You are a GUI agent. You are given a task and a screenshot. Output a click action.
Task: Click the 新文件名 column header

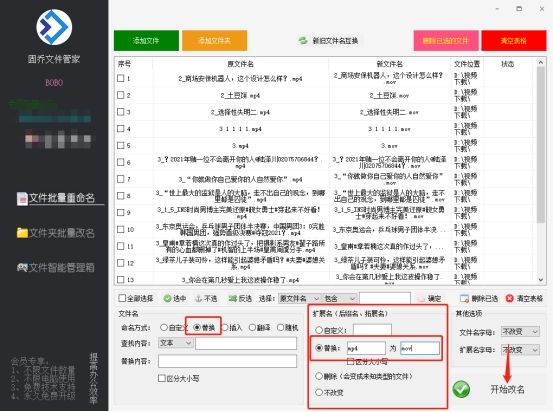point(390,64)
